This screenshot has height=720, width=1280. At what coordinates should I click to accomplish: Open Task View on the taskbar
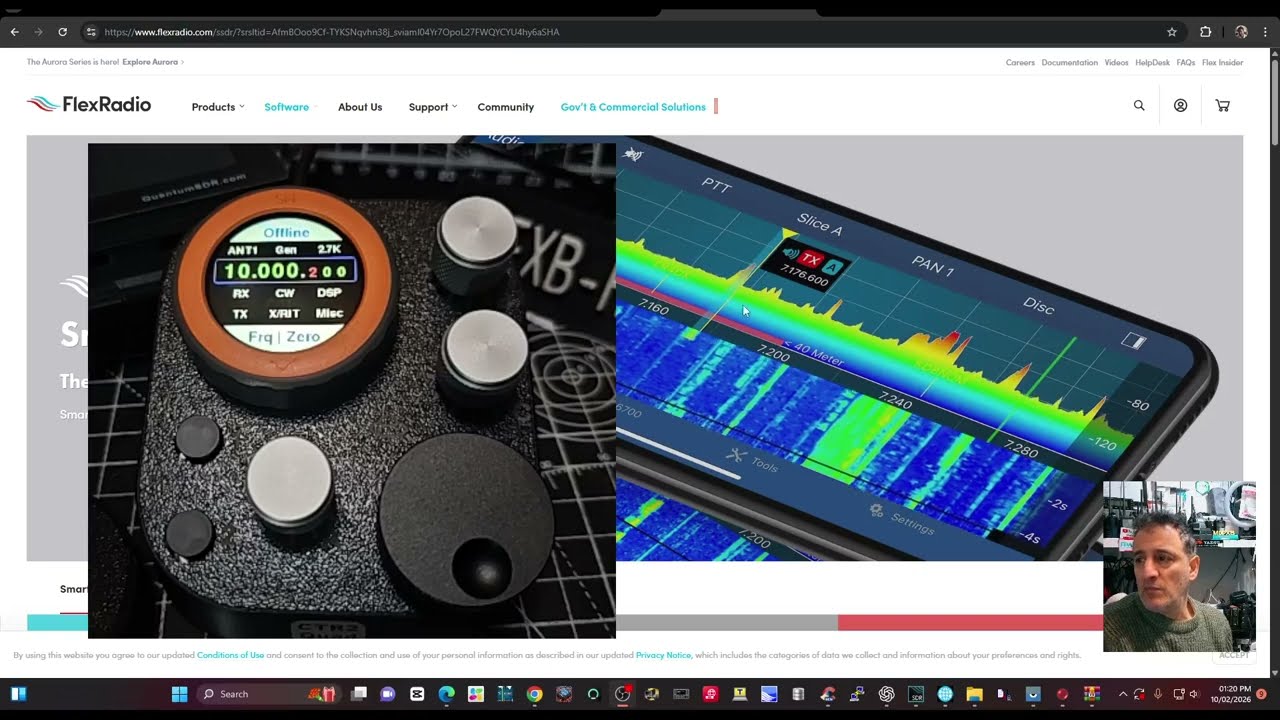359,694
